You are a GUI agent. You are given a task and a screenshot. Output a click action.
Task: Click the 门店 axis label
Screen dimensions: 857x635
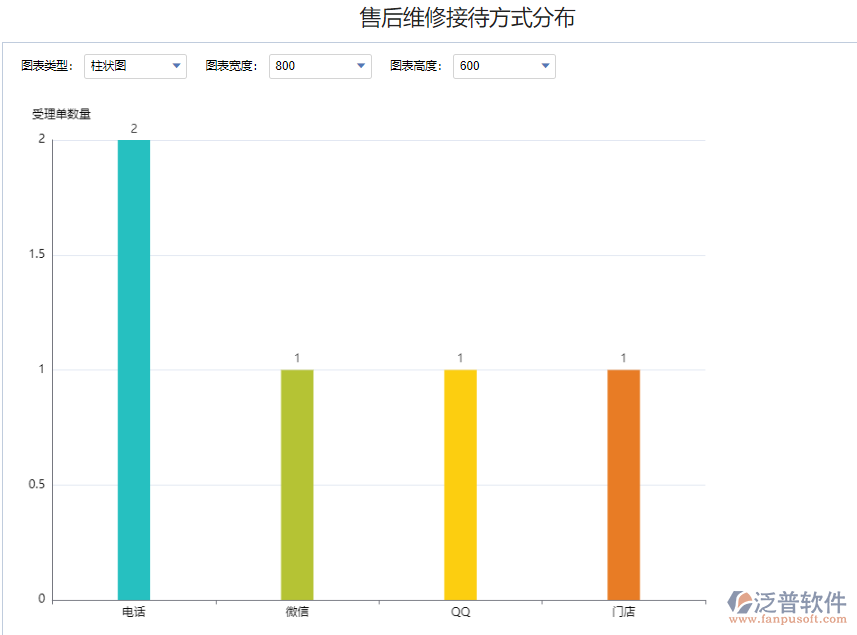click(x=622, y=612)
